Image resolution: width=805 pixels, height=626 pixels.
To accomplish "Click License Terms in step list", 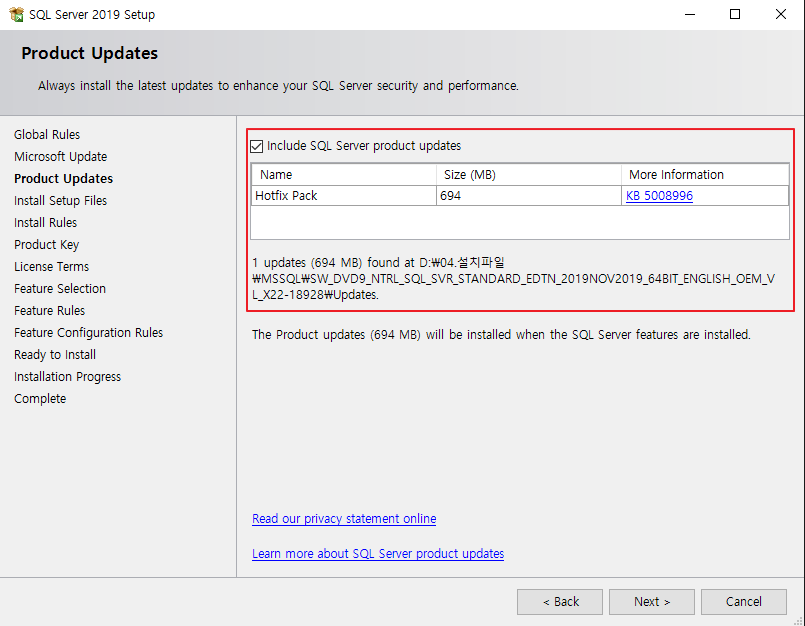I will coord(51,267).
